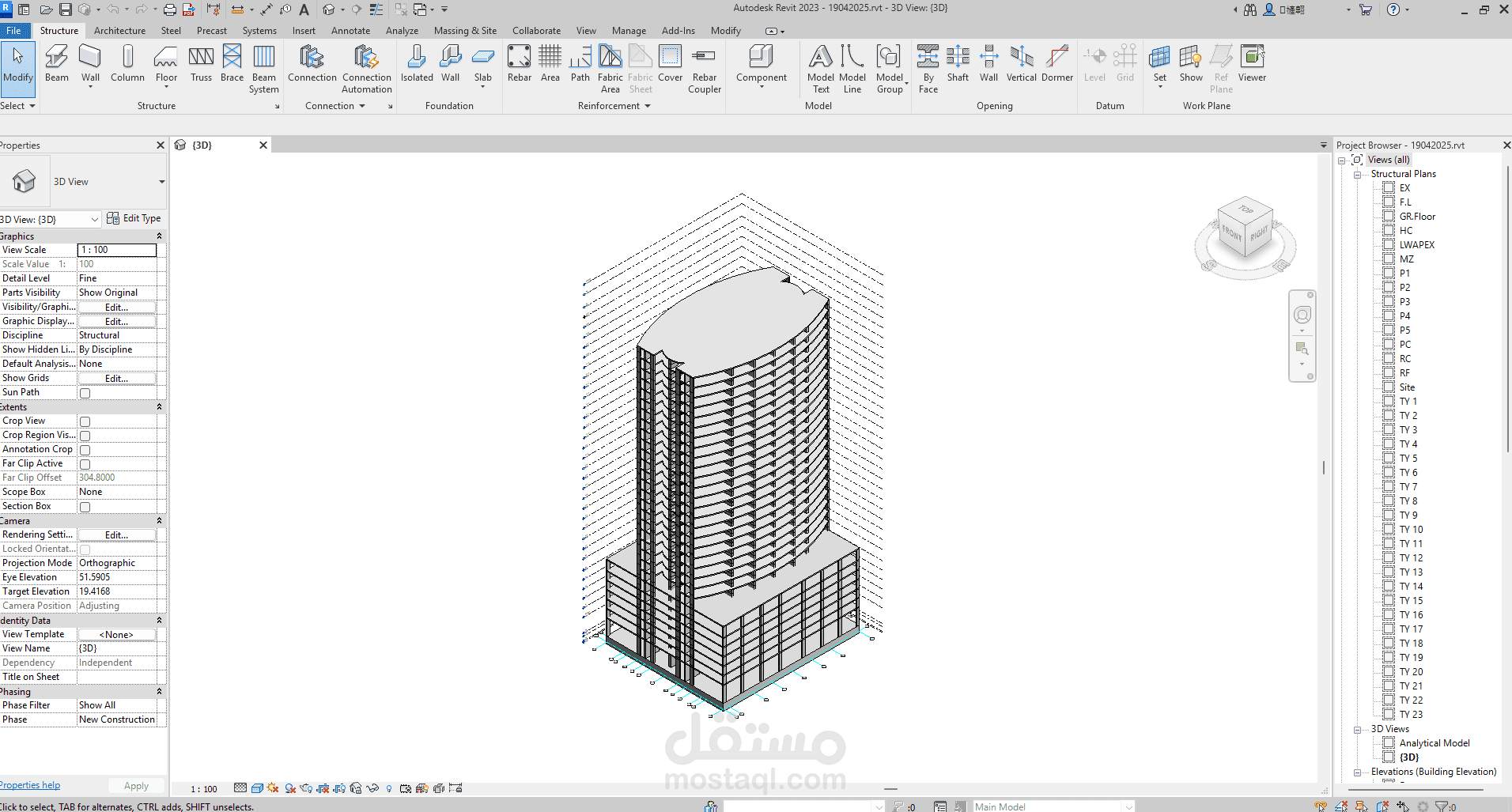Choose the By Face opening tool

[928, 69]
